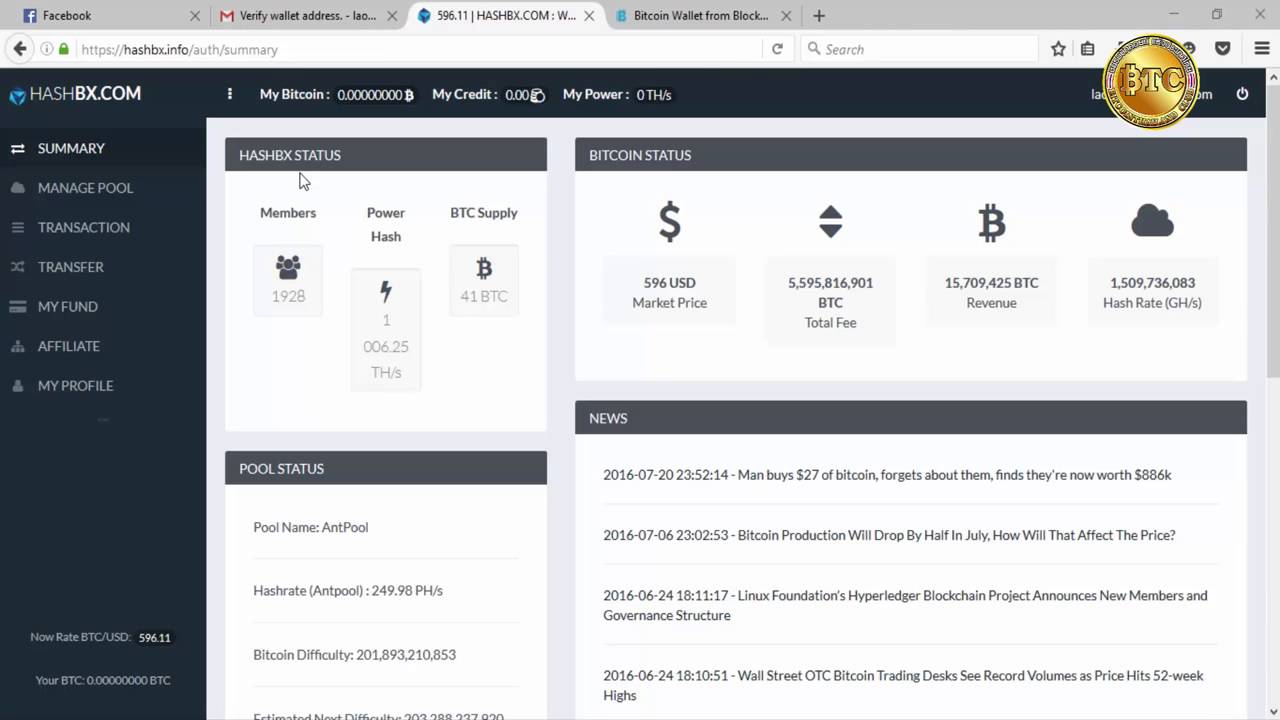Open Linux Foundation Hyperledger news item
Viewport: 1280px width, 720px height.
tap(905, 605)
